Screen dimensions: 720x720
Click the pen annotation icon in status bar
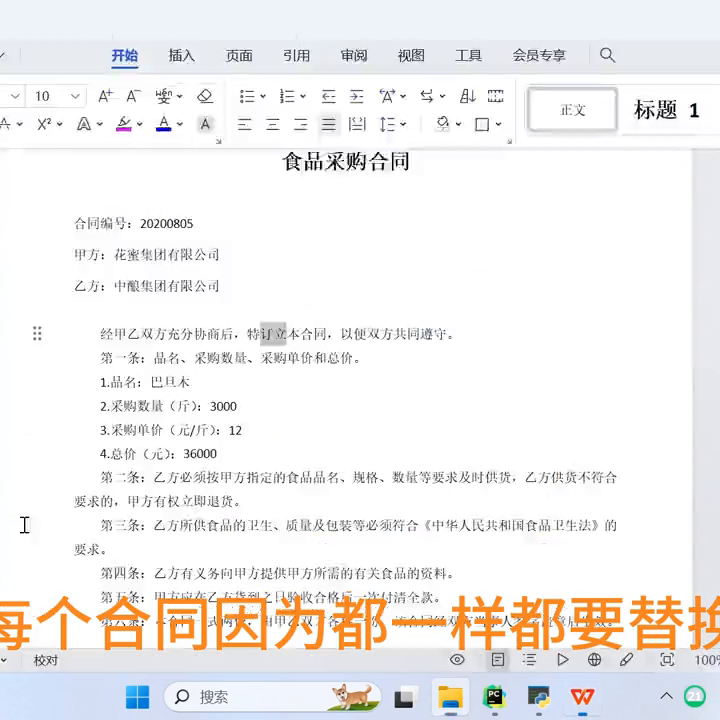[626, 660]
